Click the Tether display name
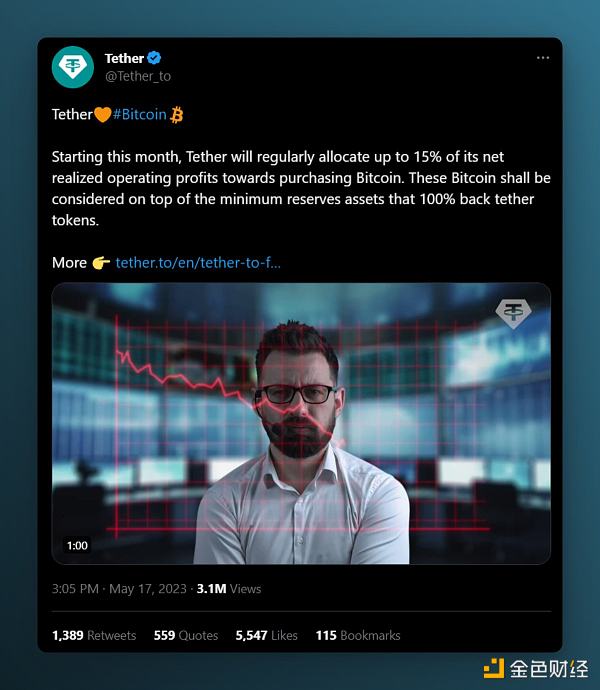The width and height of the screenshot is (600, 690). [x=125, y=58]
